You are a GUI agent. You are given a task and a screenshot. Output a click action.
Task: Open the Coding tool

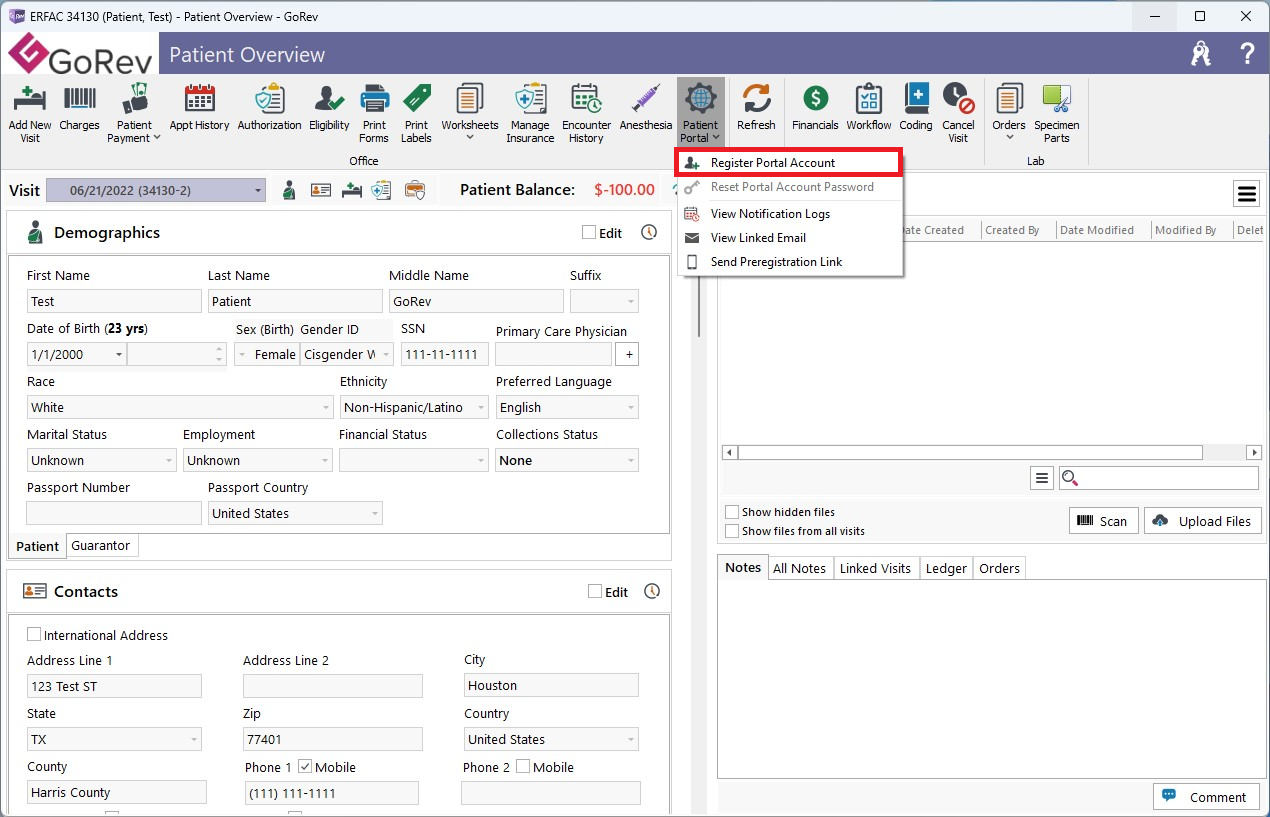point(916,108)
